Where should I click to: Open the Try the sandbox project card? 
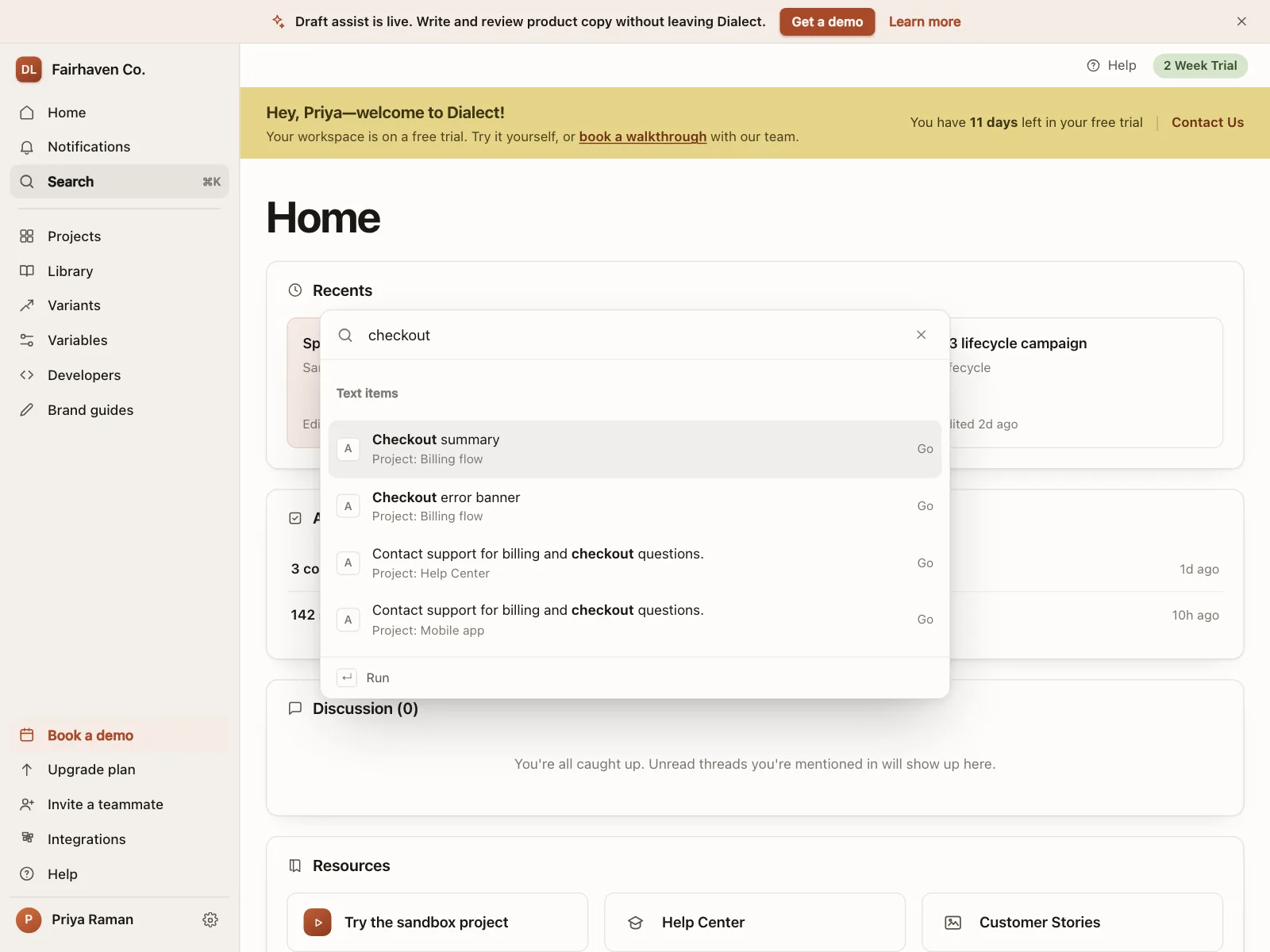(x=437, y=922)
